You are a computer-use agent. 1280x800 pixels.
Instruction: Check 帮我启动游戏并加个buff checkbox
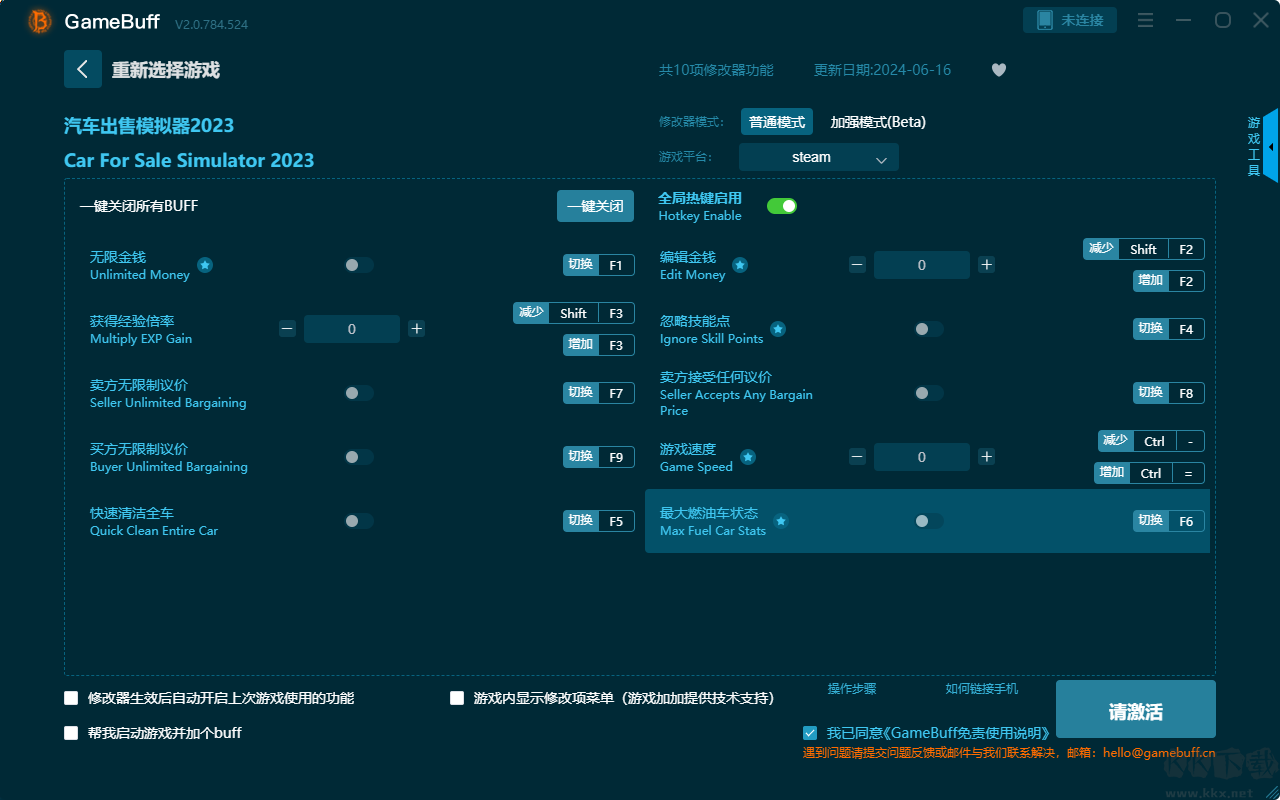pos(71,733)
